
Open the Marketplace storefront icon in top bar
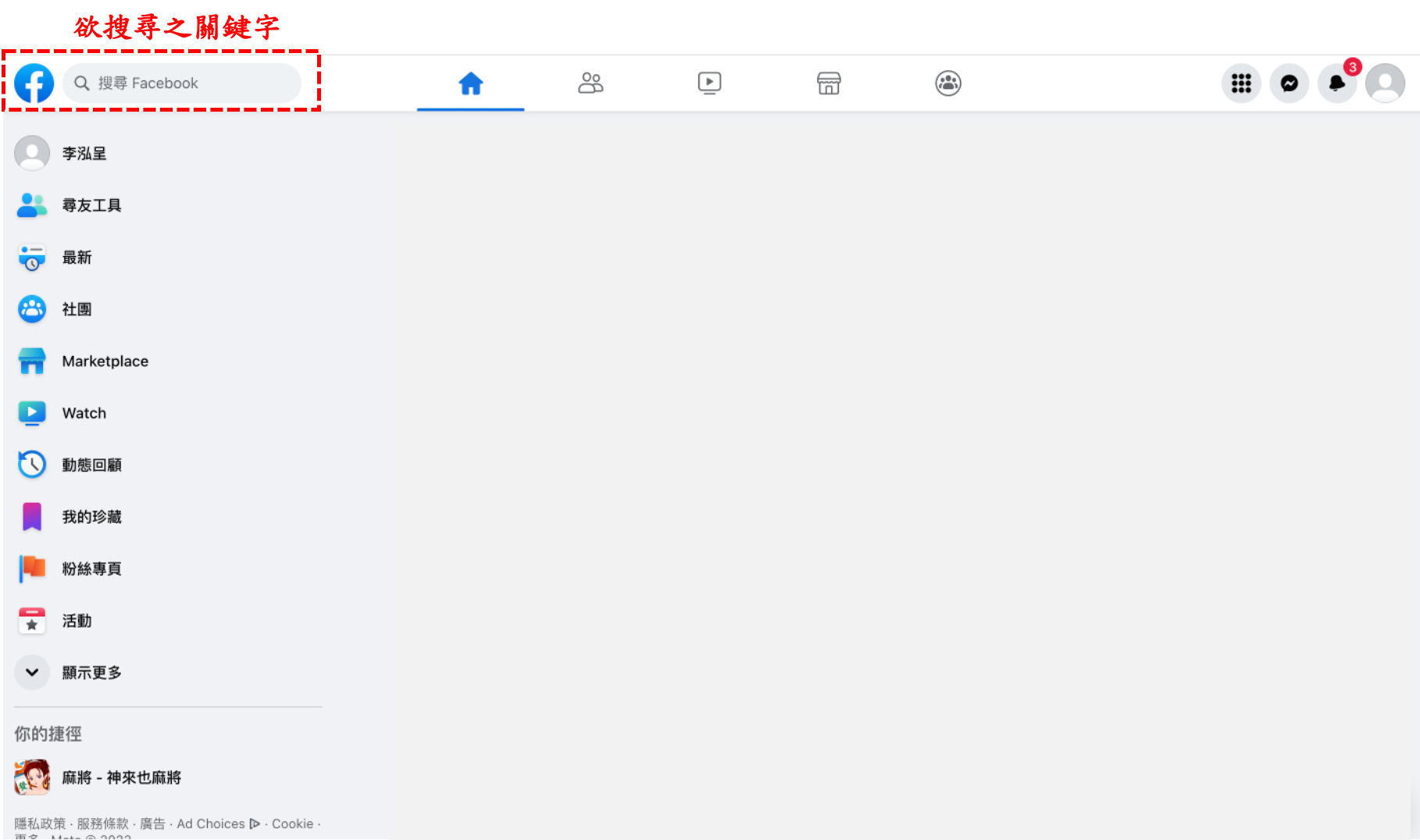(x=829, y=83)
